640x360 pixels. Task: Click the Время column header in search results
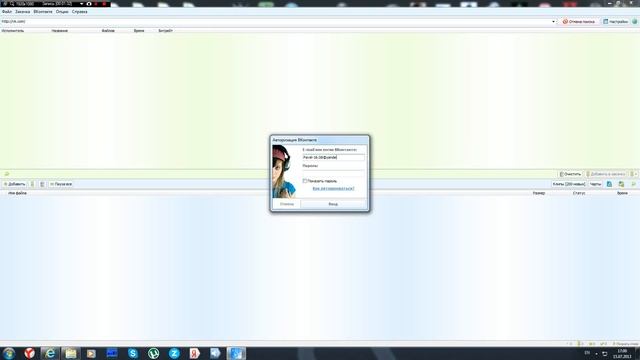point(139,31)
